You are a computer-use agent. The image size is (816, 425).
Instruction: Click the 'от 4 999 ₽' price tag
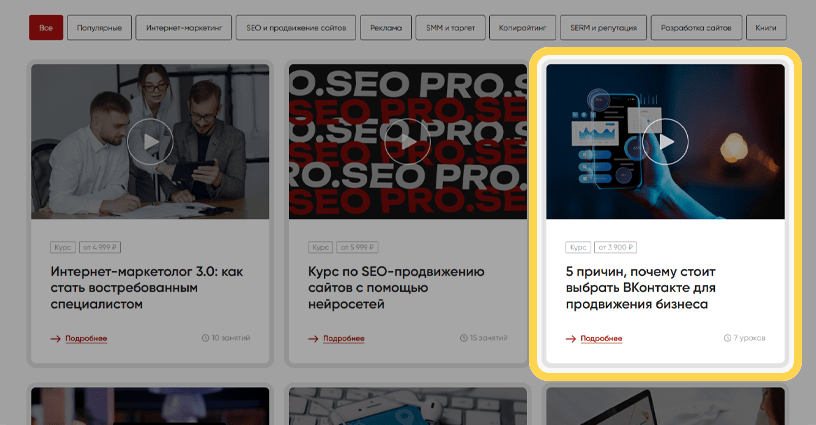click(100, 247)
